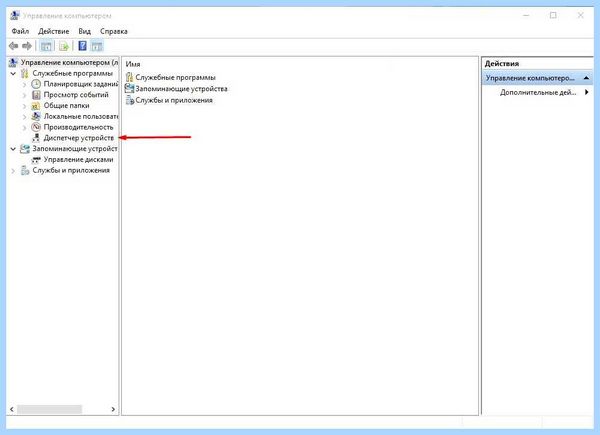Select Службы и приложения label in tree

tap(71, 170)
